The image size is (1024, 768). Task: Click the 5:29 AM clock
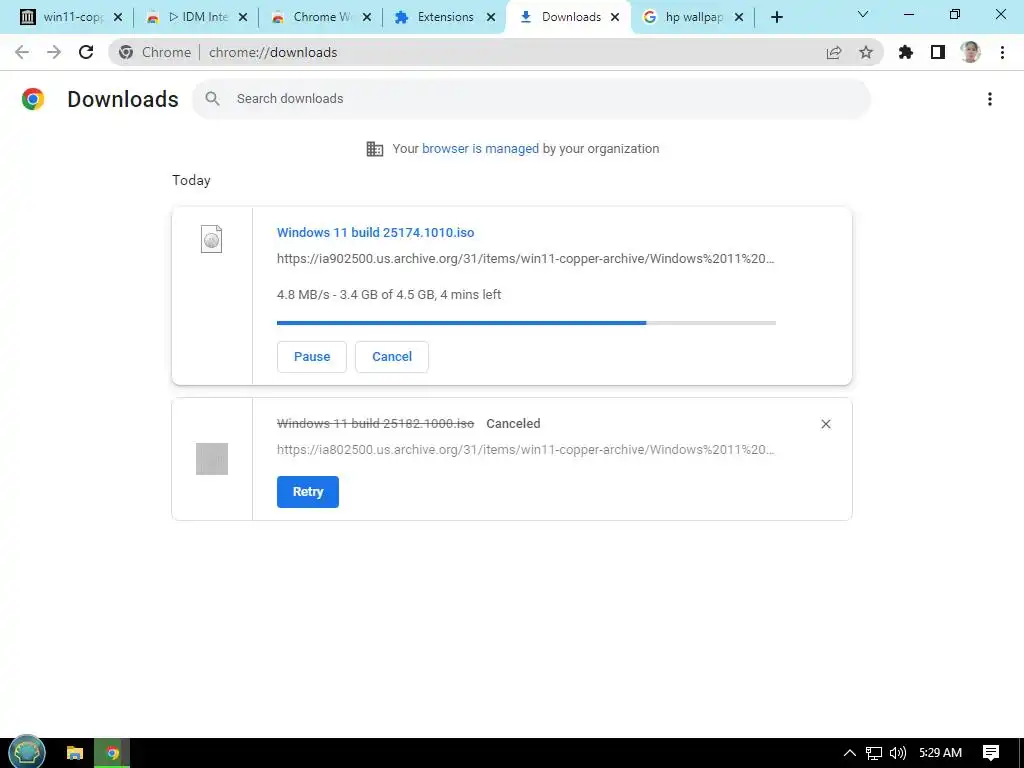pos(940,753)
